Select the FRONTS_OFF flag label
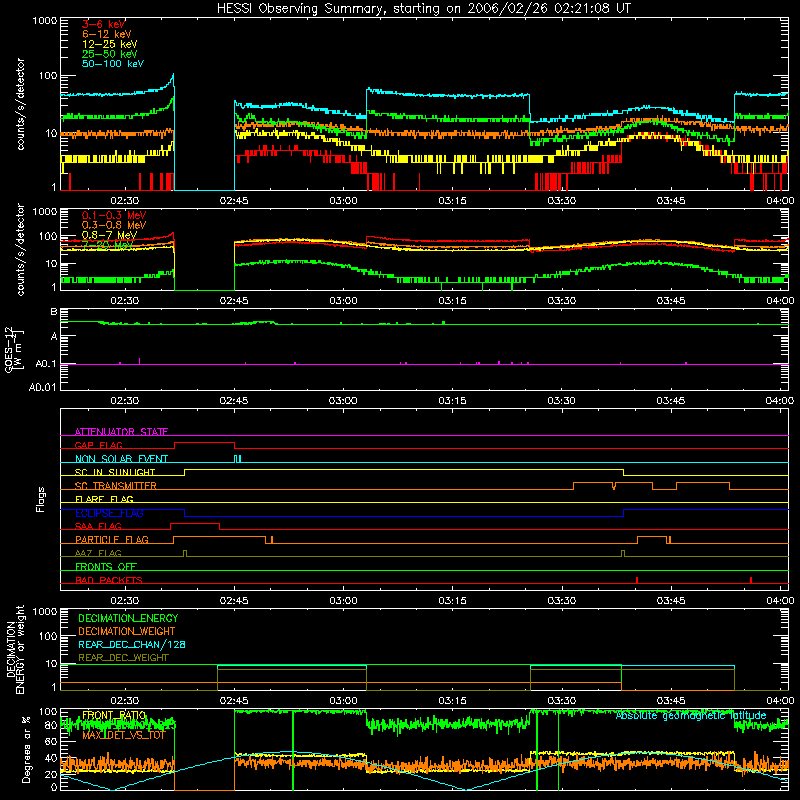The image size is (800, 800). pyautogui.click(x=106, y=567)
